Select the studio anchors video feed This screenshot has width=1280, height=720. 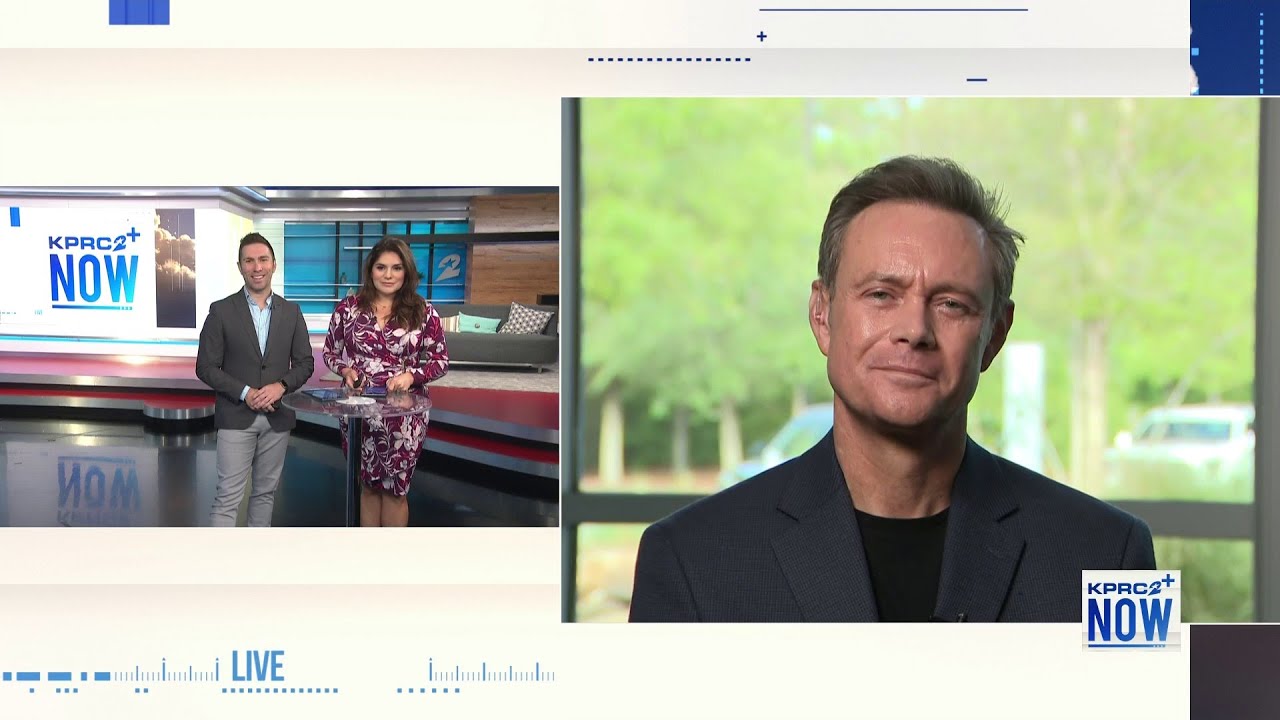(279, 356)
